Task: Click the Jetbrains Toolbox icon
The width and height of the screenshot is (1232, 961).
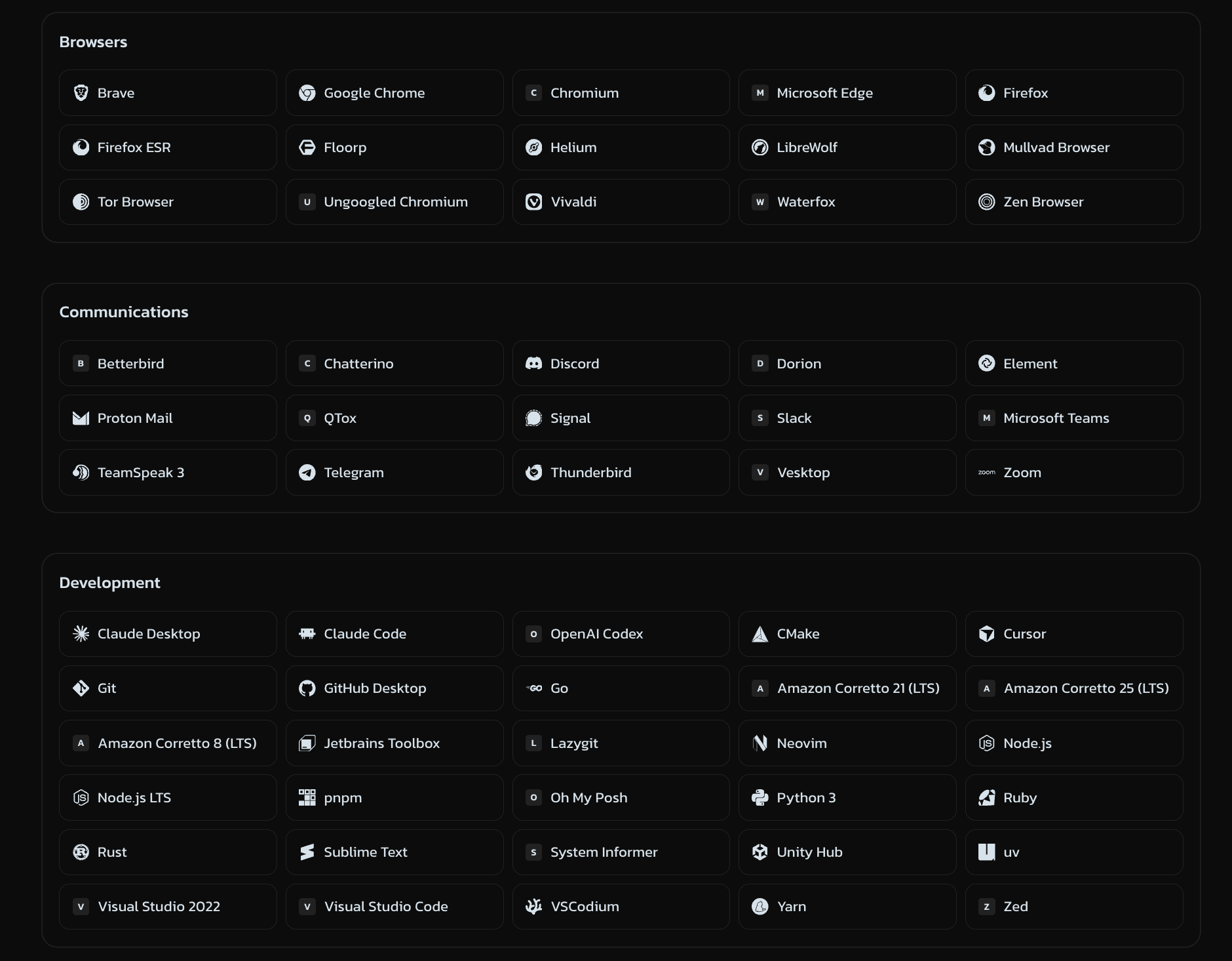Action: [x=307, y=743]
